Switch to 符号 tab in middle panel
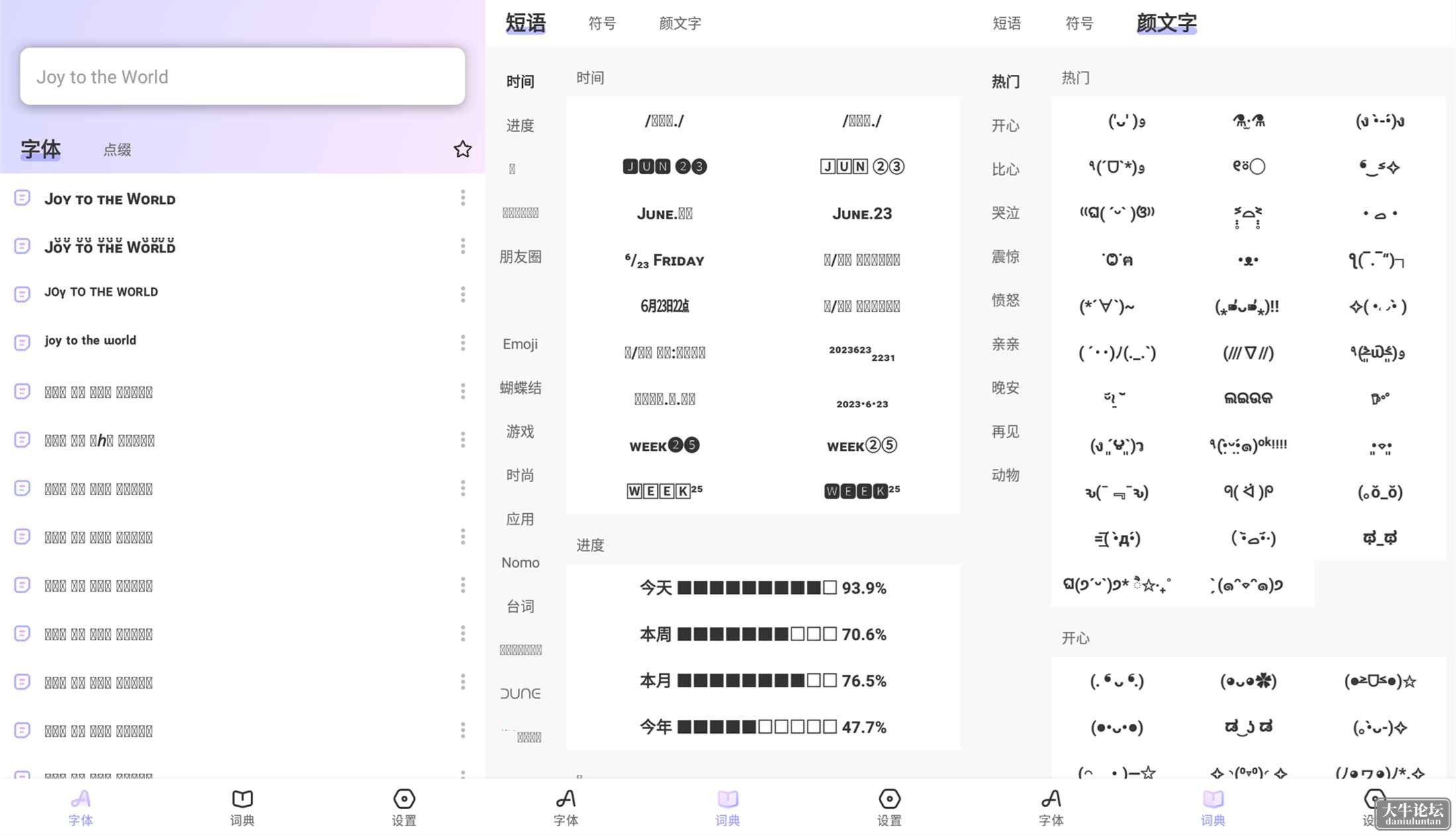Viewport: 1456px width, 835px height. (602, 23)
